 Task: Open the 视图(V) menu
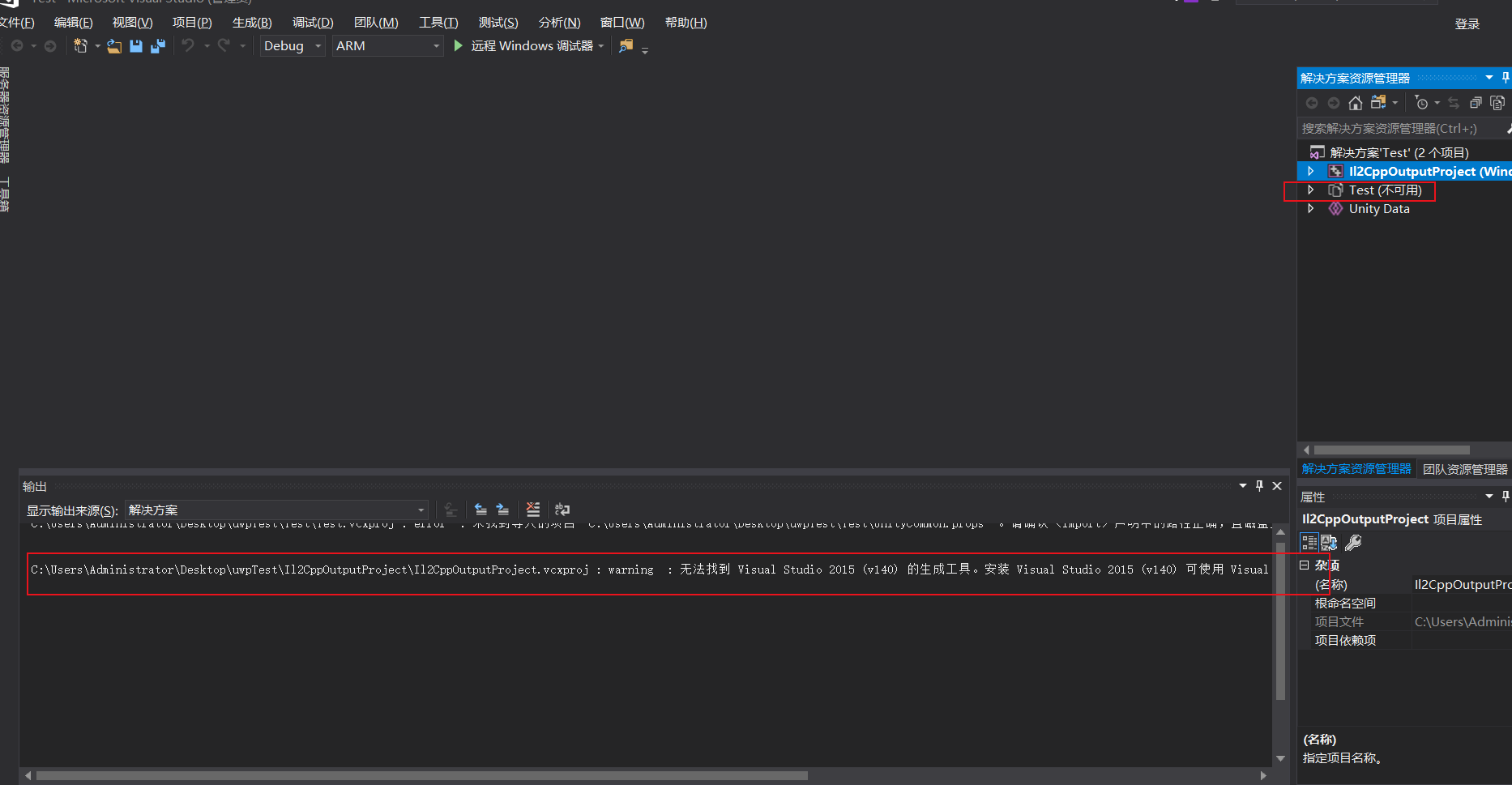coord(132,23)
